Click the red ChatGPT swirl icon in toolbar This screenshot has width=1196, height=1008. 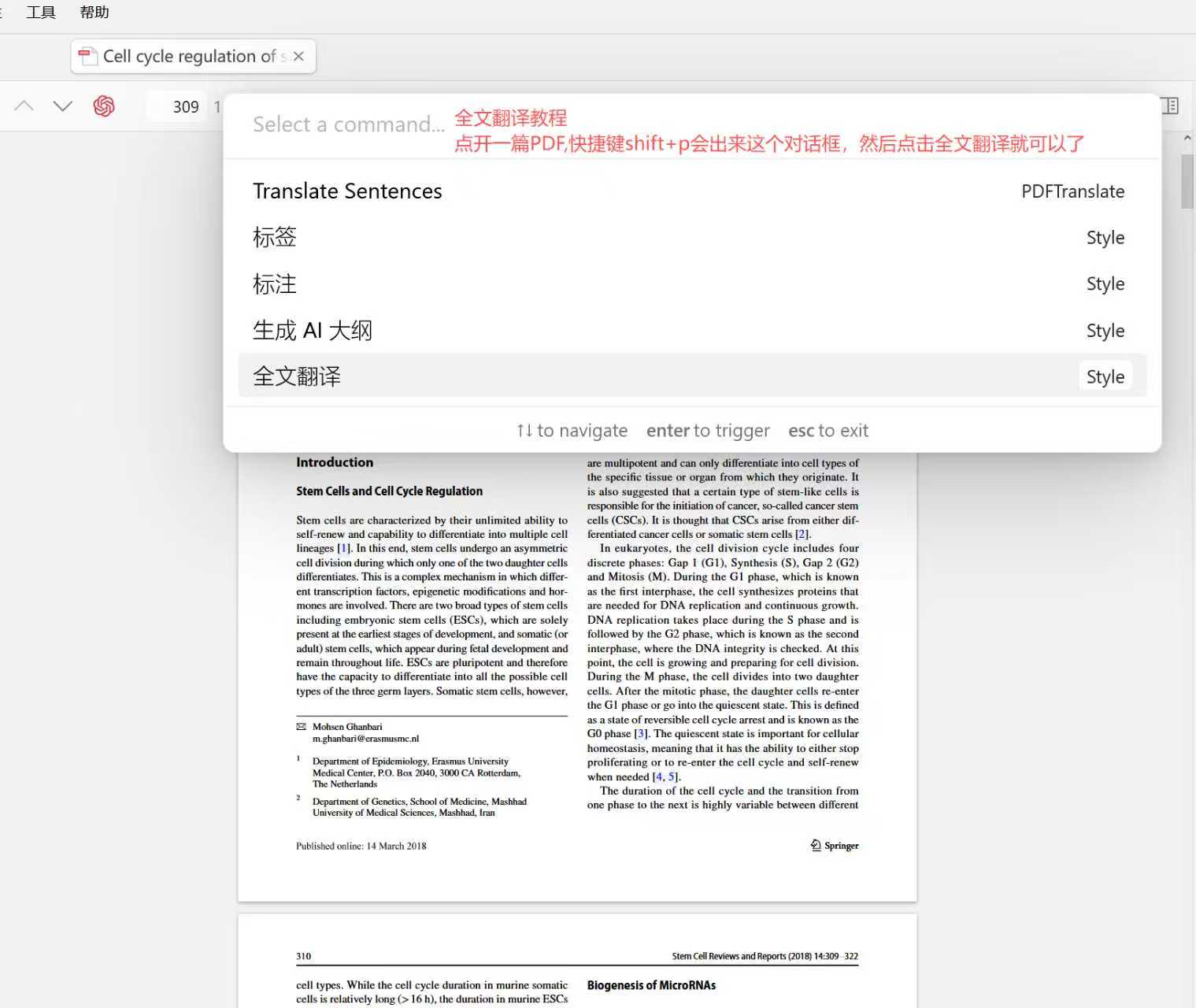point(104,106)
